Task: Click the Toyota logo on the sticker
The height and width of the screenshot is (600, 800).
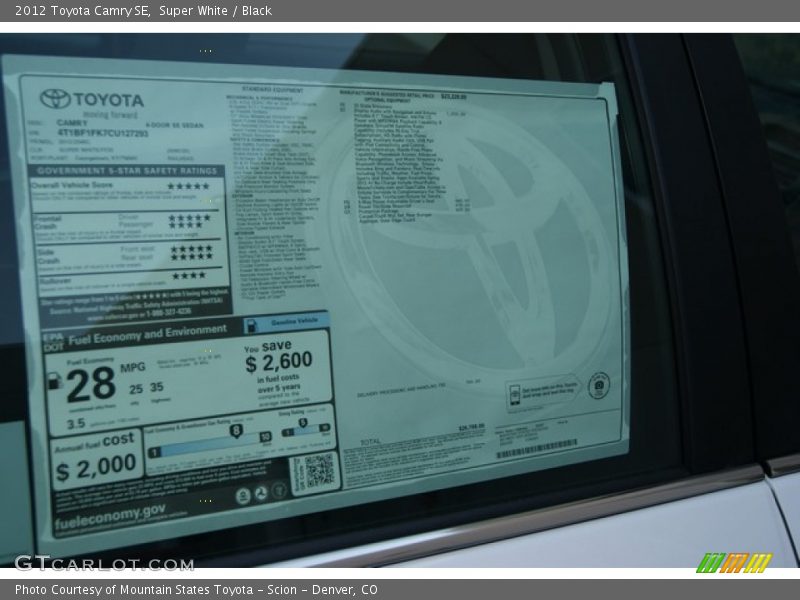Action: click(x=56, y=98)
